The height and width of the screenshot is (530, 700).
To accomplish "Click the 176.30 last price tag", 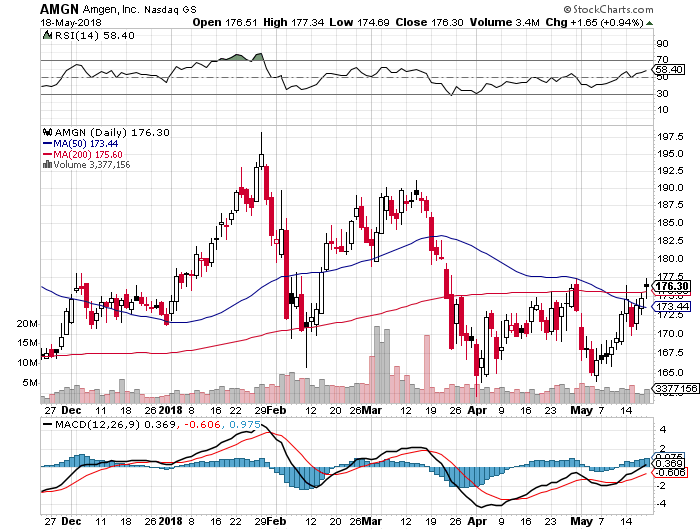I will (x=671, y=286).
